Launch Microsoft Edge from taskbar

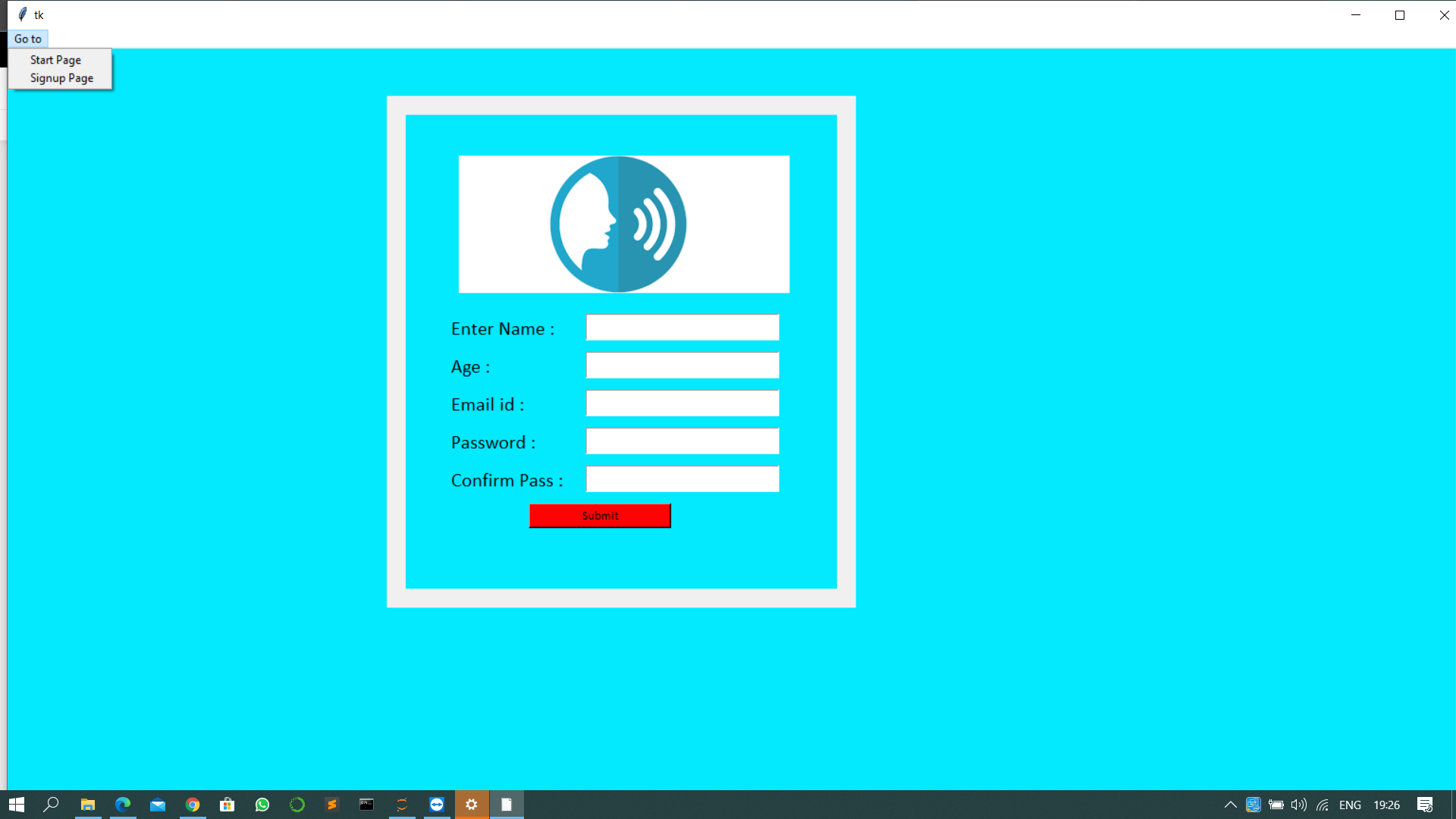[123, 805]
